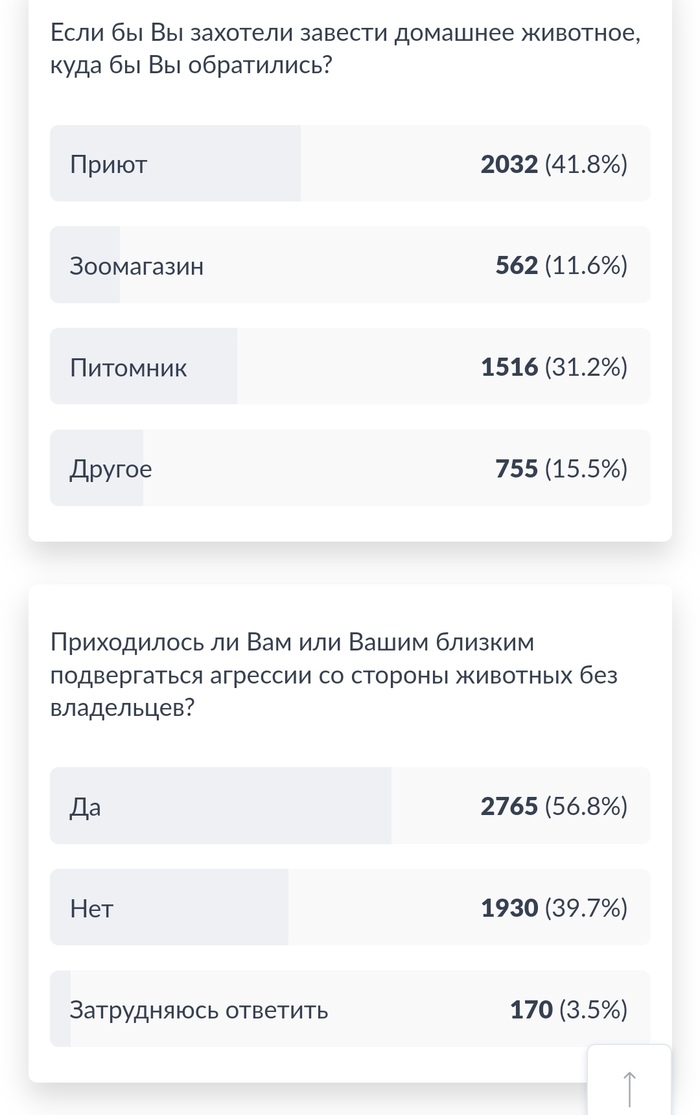700x1115 pixels.
Task: Click the 2032 (41.8%) vote count
Action: click(554, 164)
